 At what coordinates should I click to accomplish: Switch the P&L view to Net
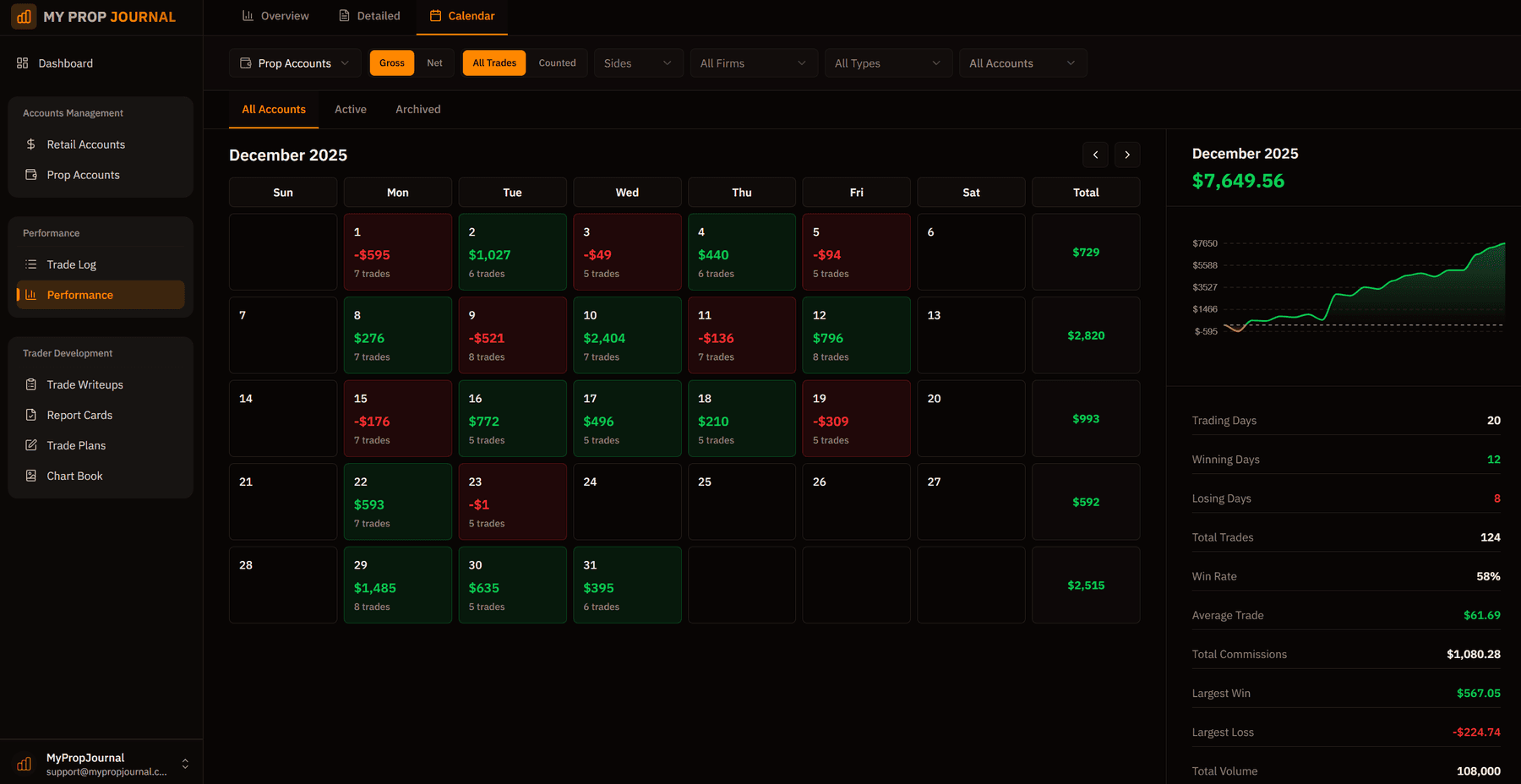point(434,62)
